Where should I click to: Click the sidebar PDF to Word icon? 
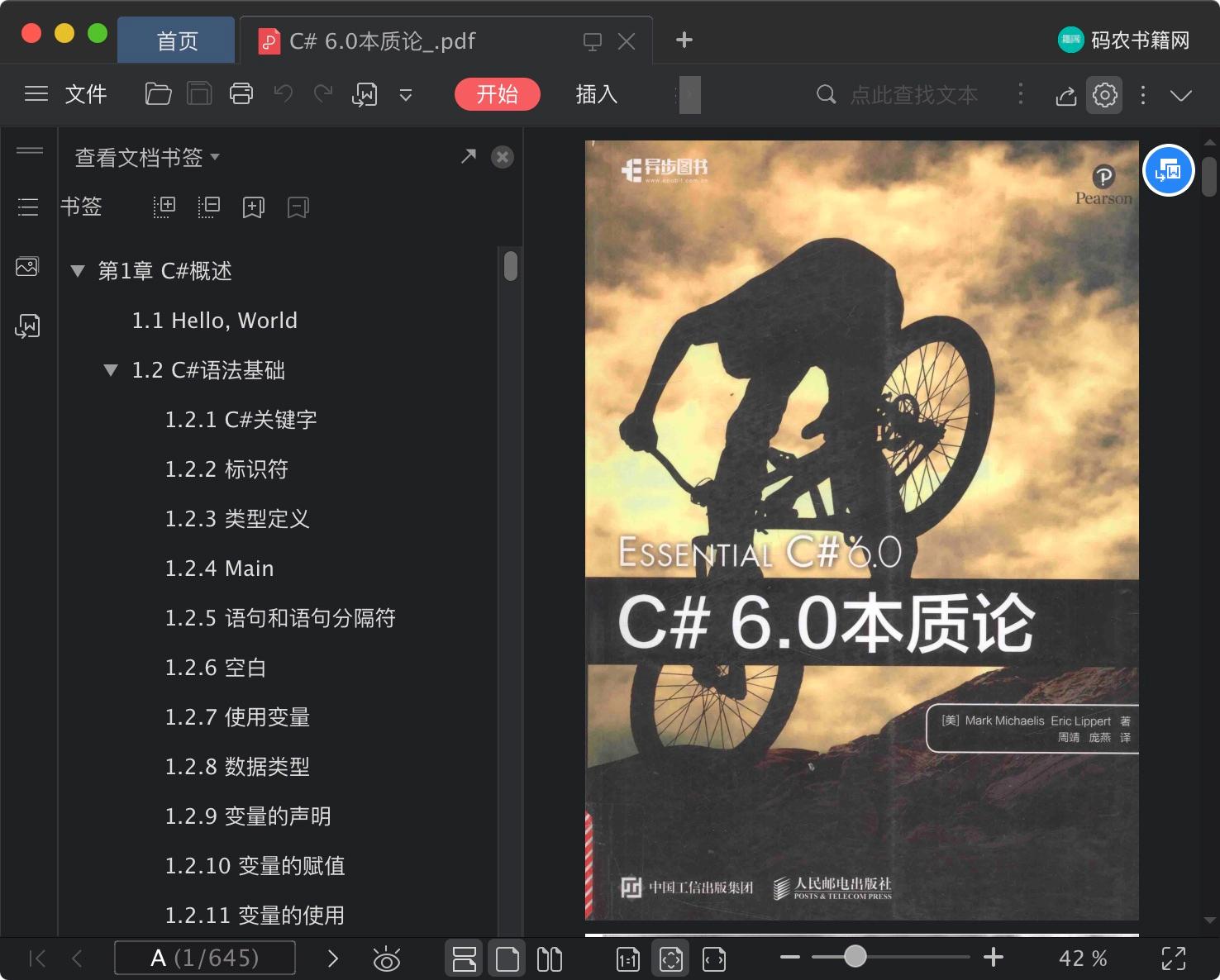coord(27,326)
